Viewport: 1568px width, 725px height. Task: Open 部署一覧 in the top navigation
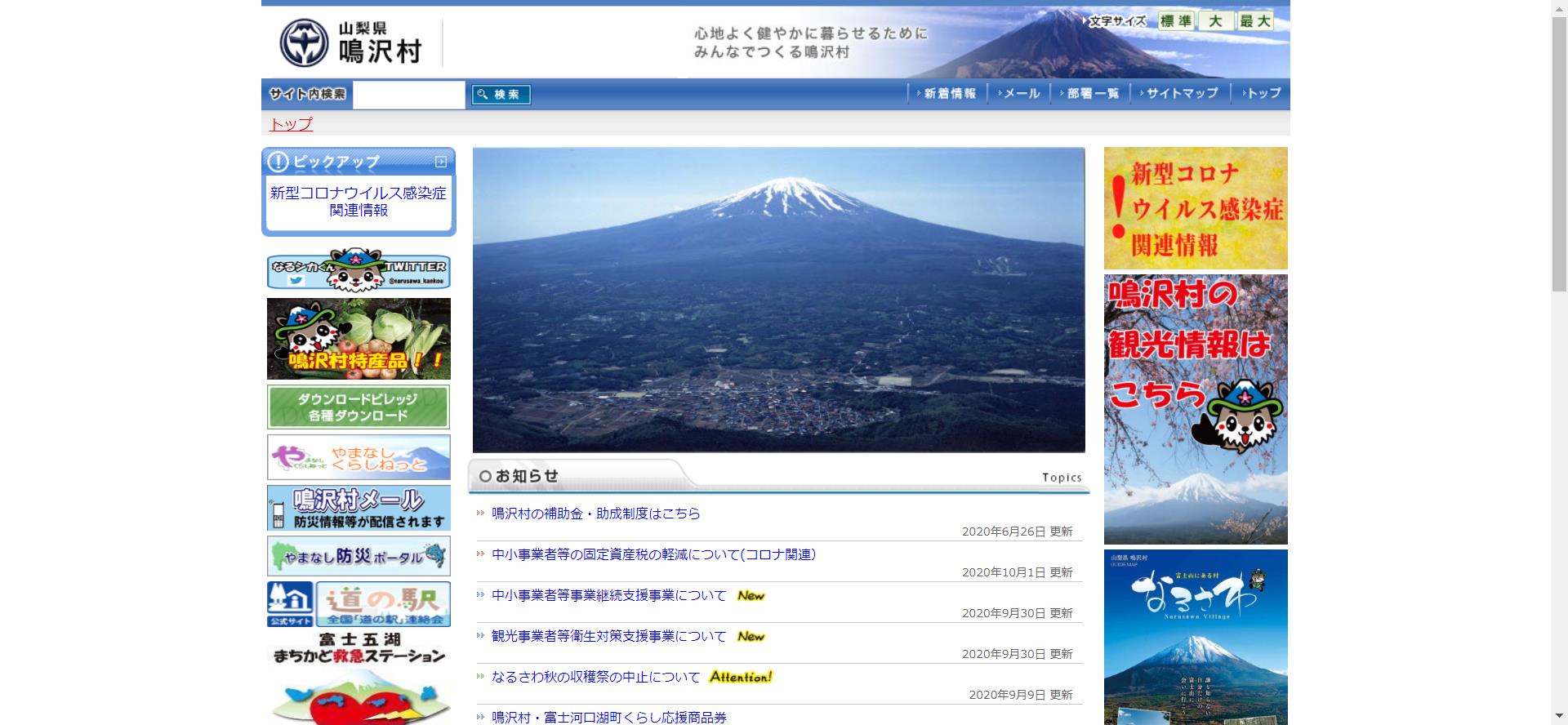pyautogui.click(x=1092, y=94)
